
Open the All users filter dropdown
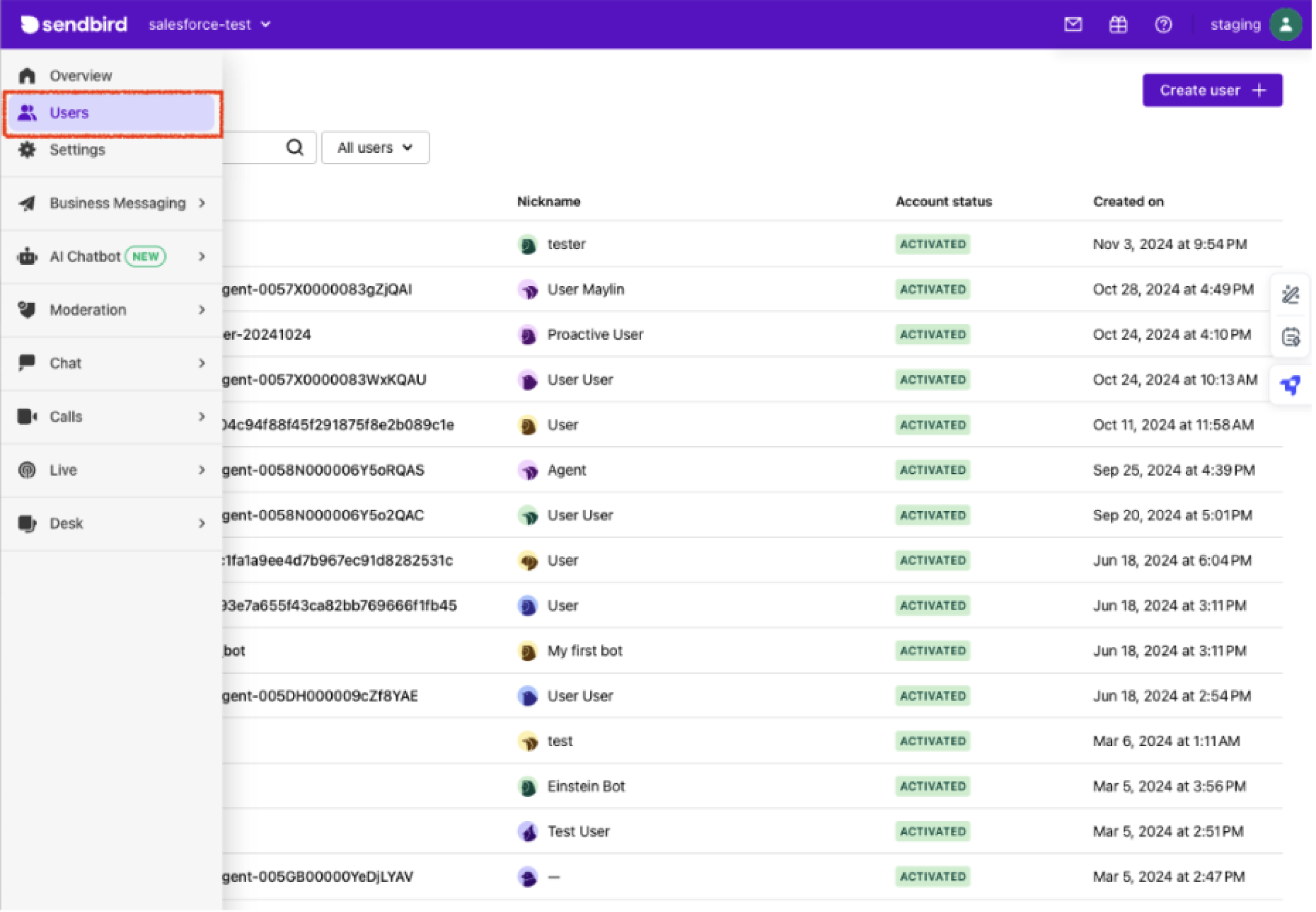(376, 148)
